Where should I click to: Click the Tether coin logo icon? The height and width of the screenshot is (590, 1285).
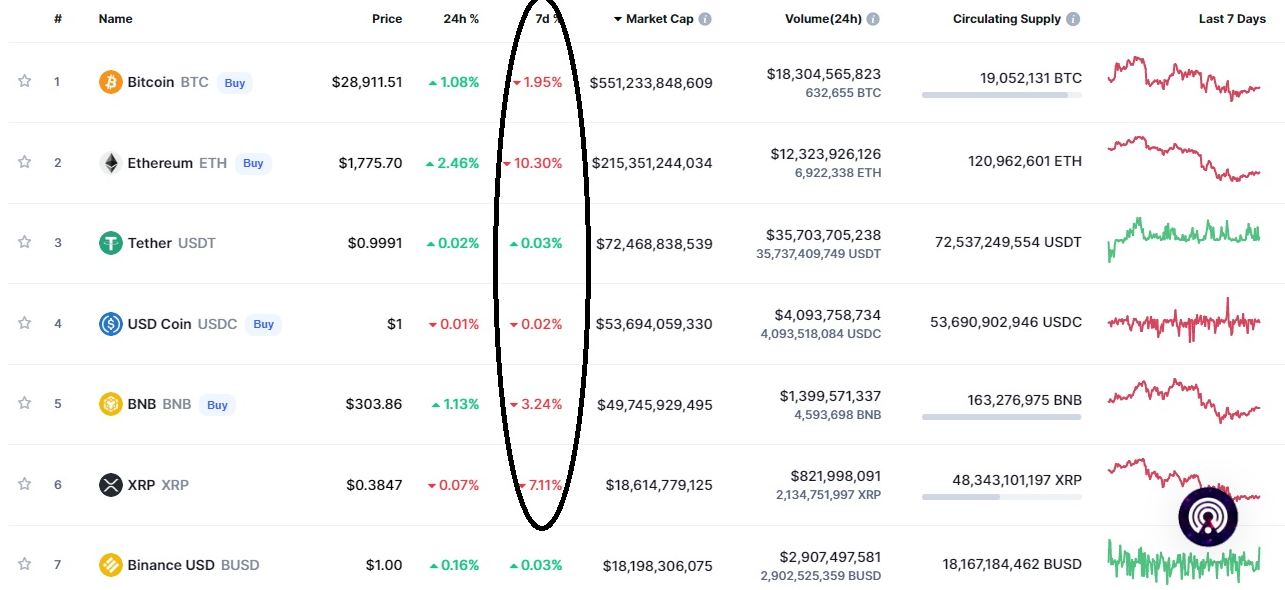click(111, 243)
